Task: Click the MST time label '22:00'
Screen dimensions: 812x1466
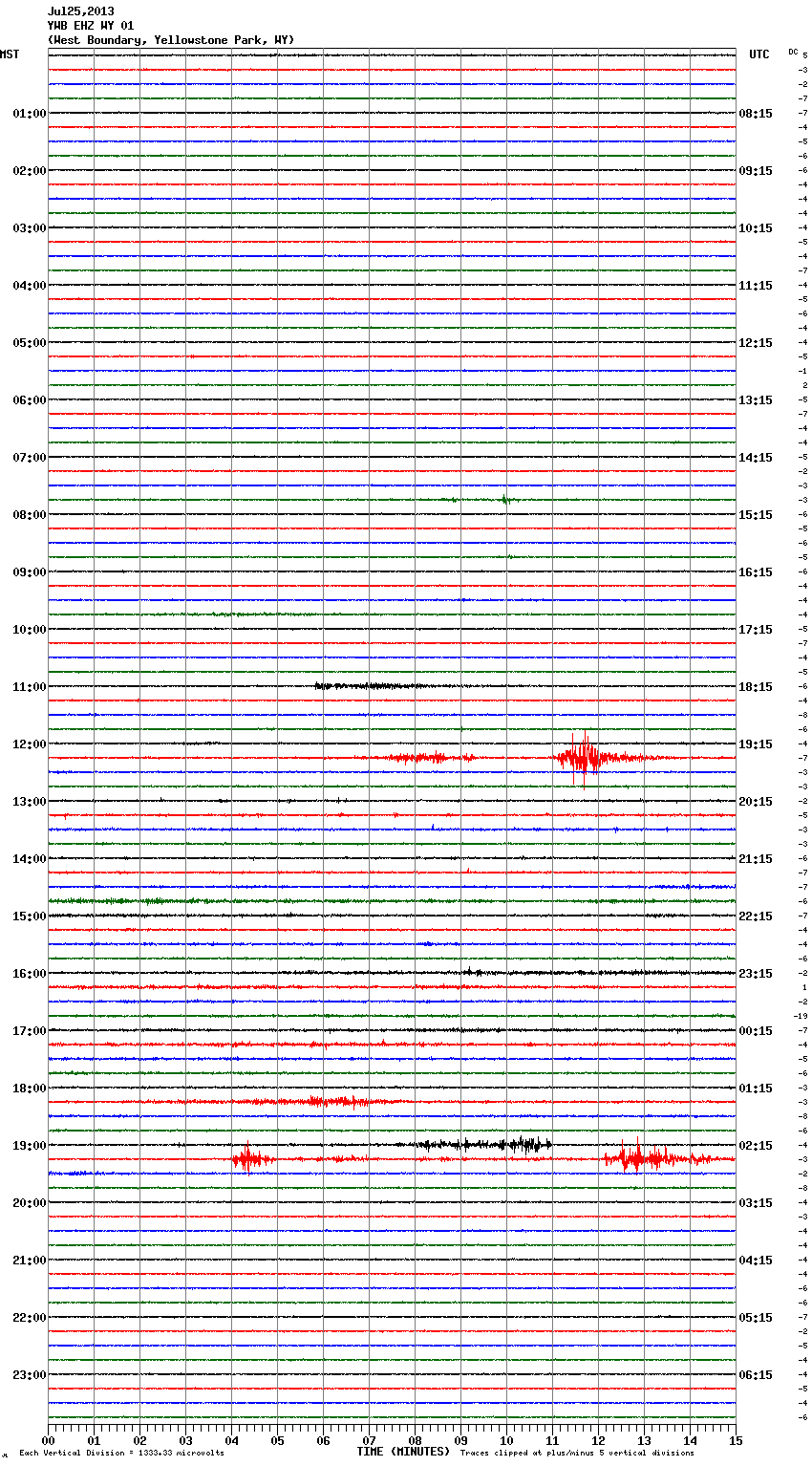Action: (x=30, y=1318)
